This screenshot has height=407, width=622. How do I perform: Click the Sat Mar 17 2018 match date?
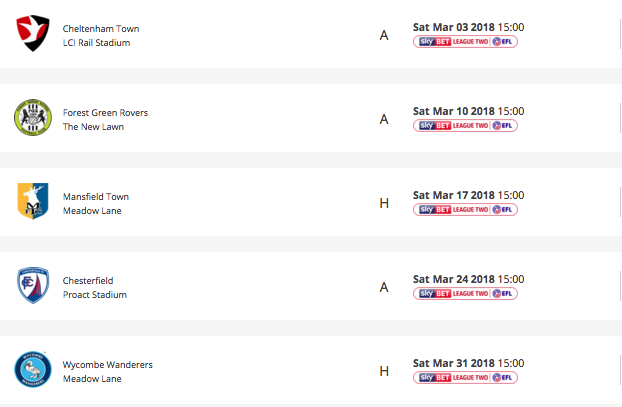point(468,195)
